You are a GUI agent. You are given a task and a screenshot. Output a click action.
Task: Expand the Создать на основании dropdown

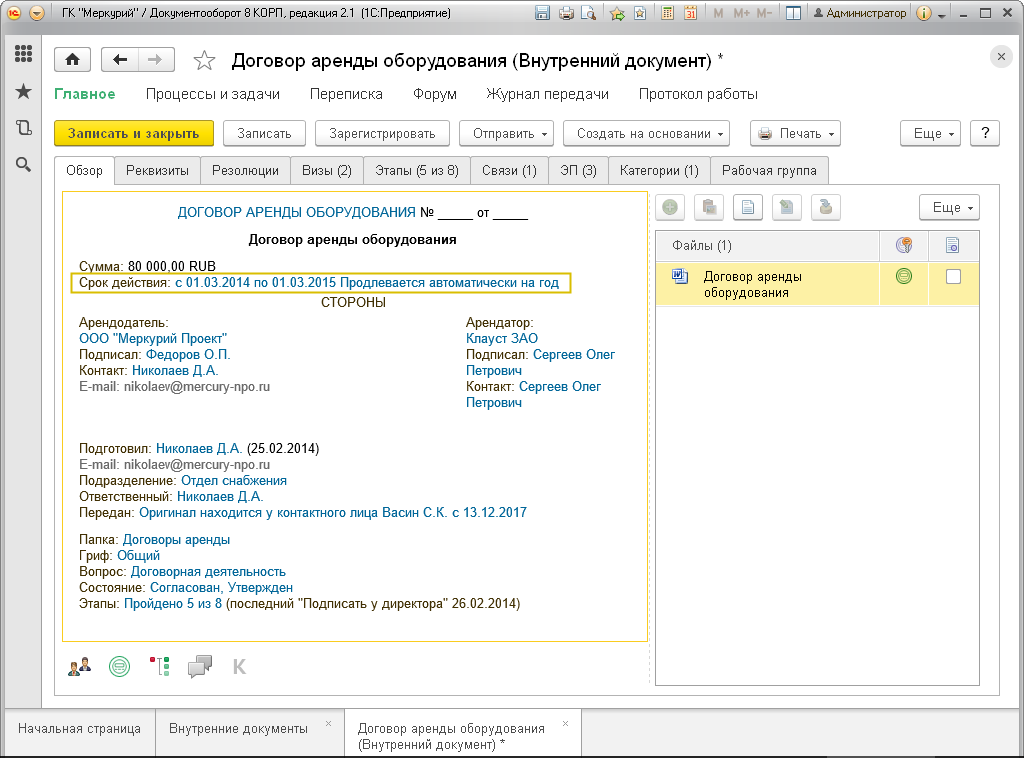click(x=646, y=133)
